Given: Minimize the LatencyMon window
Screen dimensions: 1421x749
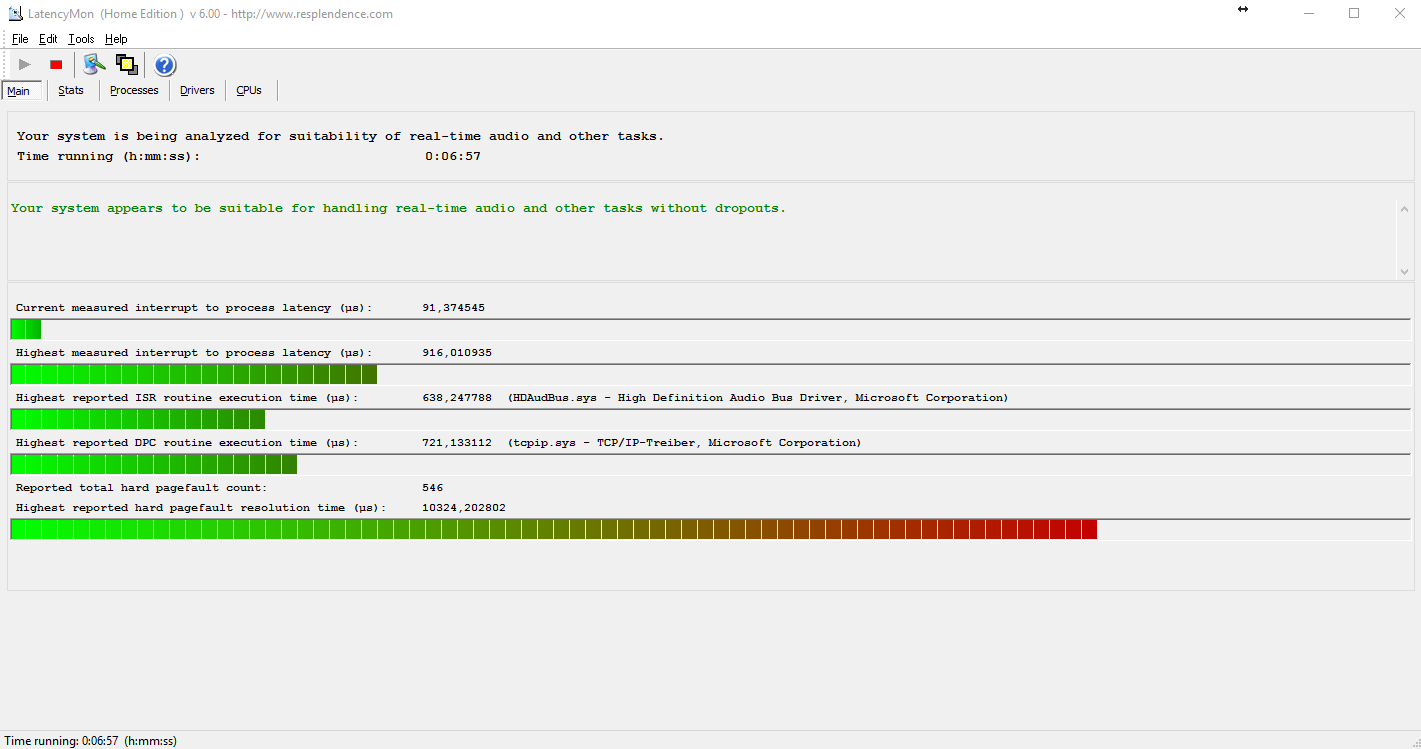Looking at the screenshot, I should pyautogui.click(x=1309, y=13).
